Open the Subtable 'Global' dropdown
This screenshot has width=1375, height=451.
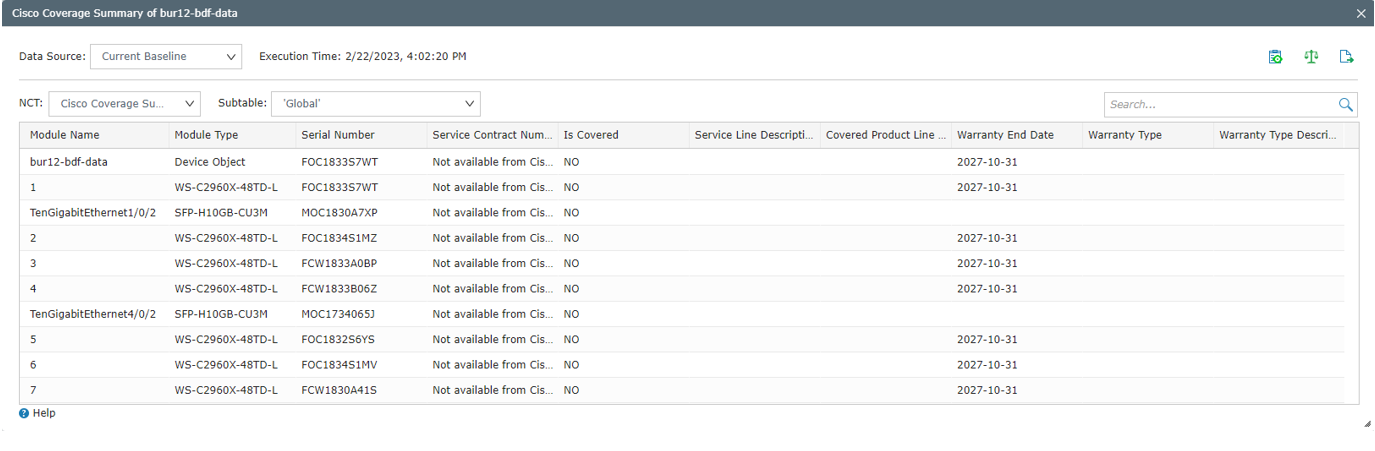tap(375, 103)
